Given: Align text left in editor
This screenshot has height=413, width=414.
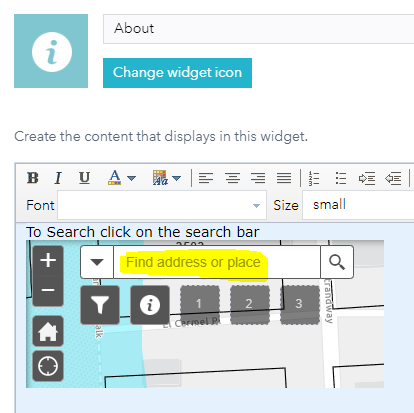Looking at the screenshot, I should point(206,178).
